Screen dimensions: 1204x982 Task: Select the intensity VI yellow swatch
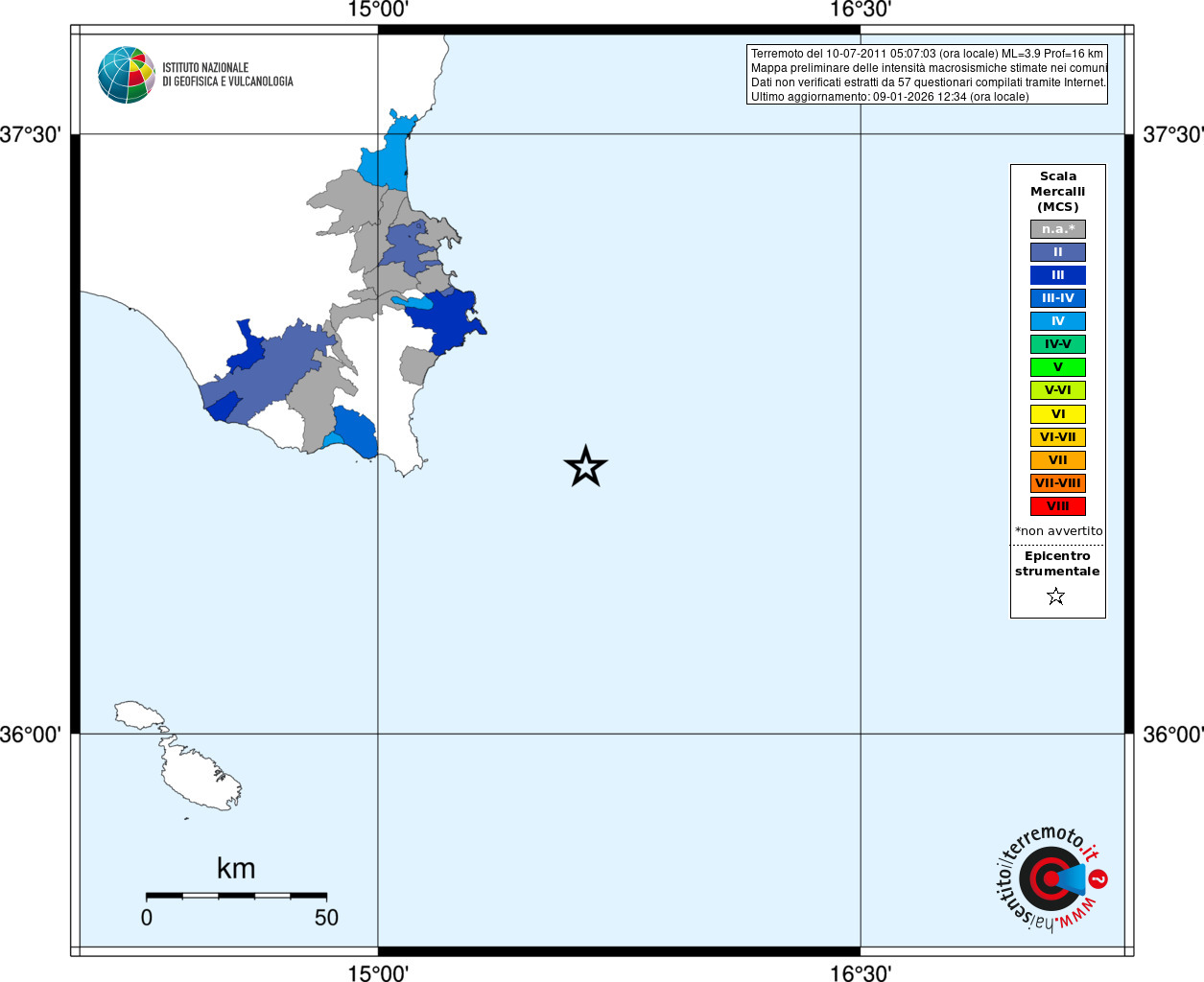pyautogui.click(x=1058, y=414)
